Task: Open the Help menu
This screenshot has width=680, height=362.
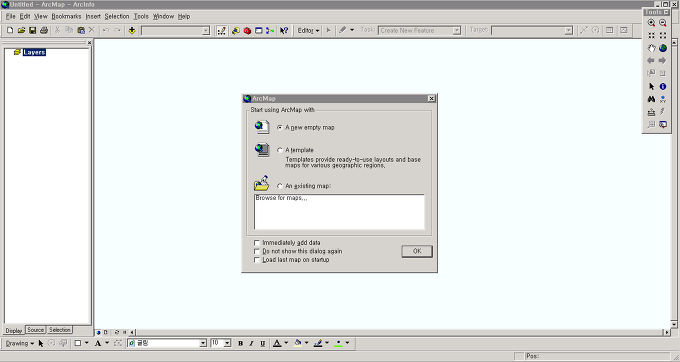Action: (x=184, y=16)
